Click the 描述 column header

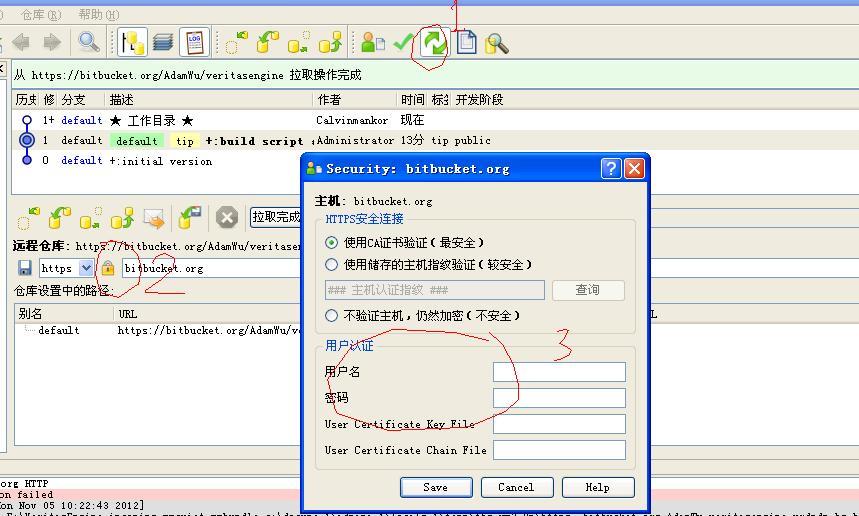208,99
